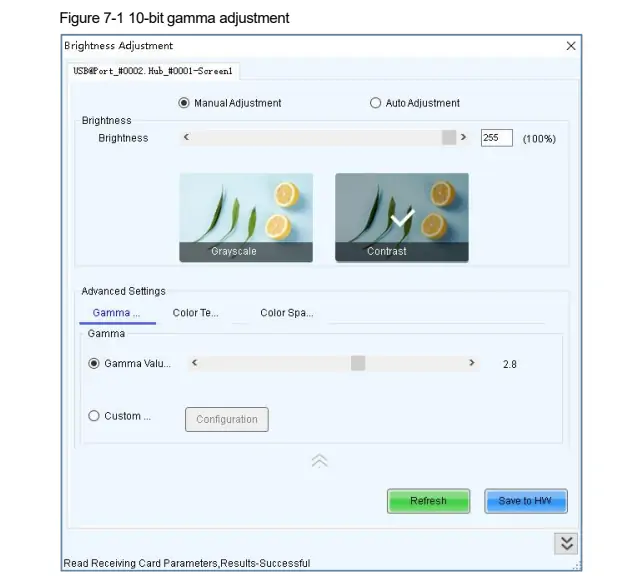Click the brightness slider right arrow
The width and height of the screenshot is (631, 582).
(462, 138)
